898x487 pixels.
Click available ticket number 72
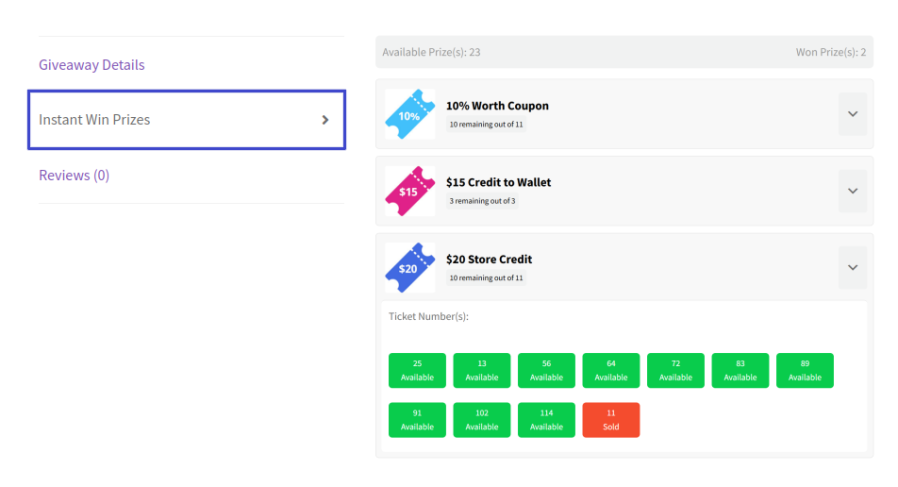pyautogui.click(x=676, y=370)
